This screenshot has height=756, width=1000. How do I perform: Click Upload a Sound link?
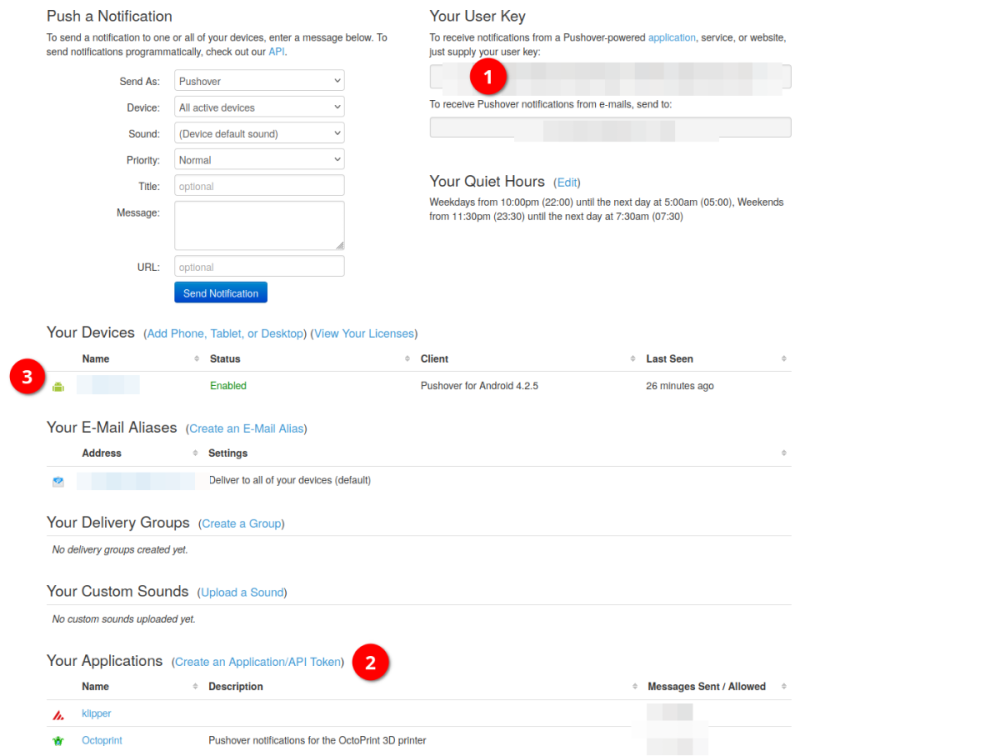pyautogui.click(x=242, y=593)
